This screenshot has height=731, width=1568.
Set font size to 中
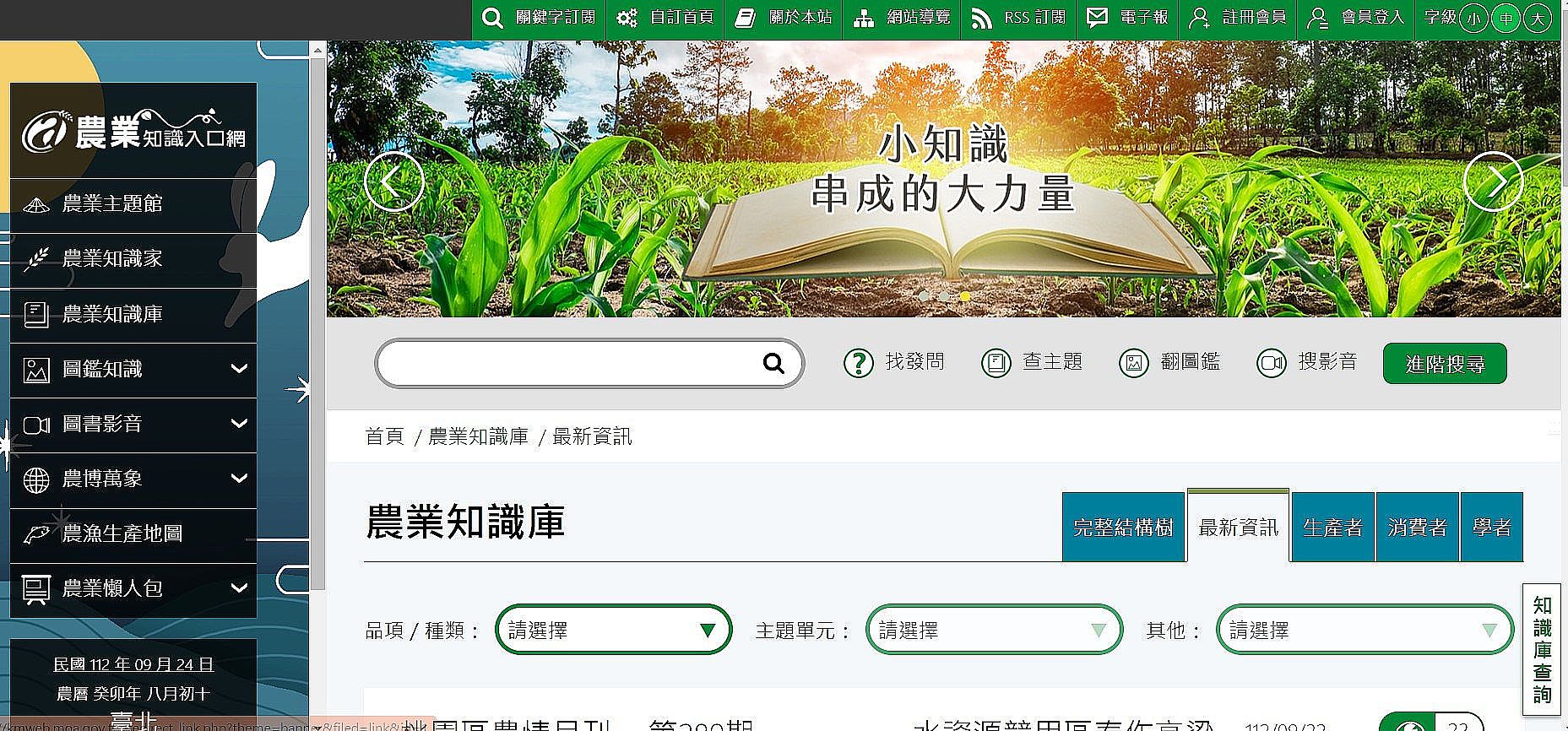(x=1506, y=19)
